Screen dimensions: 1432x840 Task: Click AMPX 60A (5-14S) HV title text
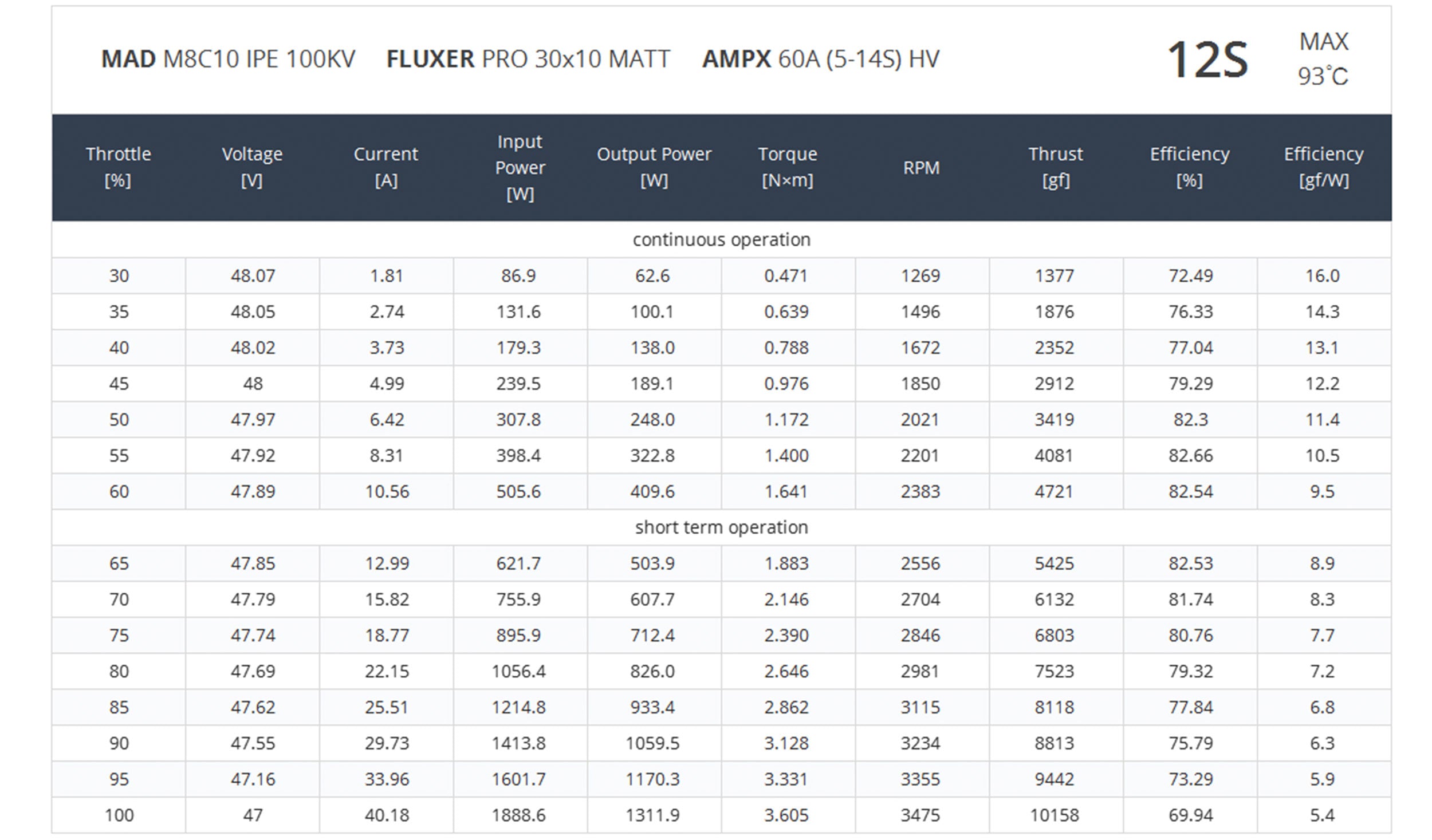click(x=820, y=59)
